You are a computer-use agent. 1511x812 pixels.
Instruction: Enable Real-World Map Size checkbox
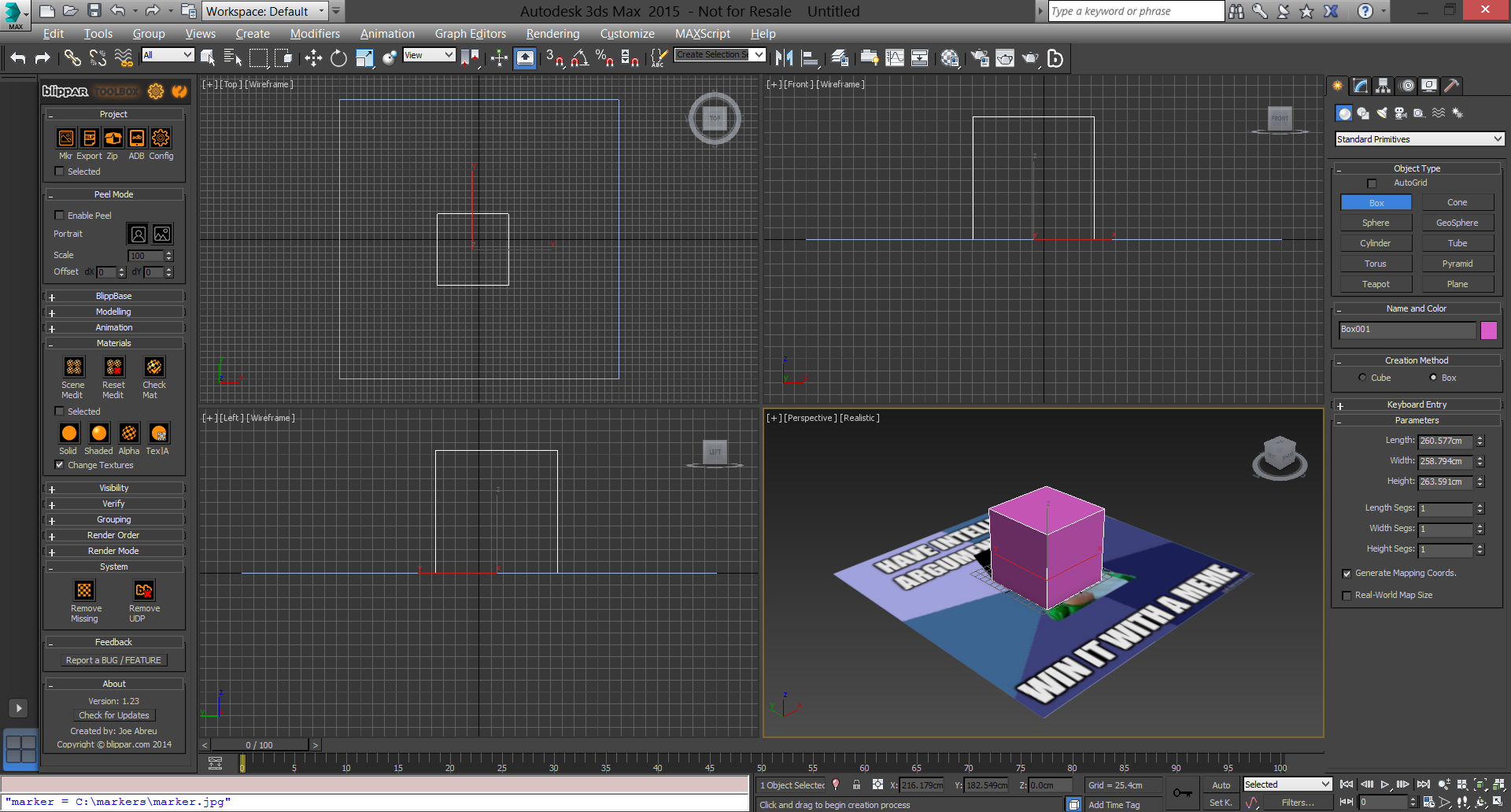[1347, 596]
